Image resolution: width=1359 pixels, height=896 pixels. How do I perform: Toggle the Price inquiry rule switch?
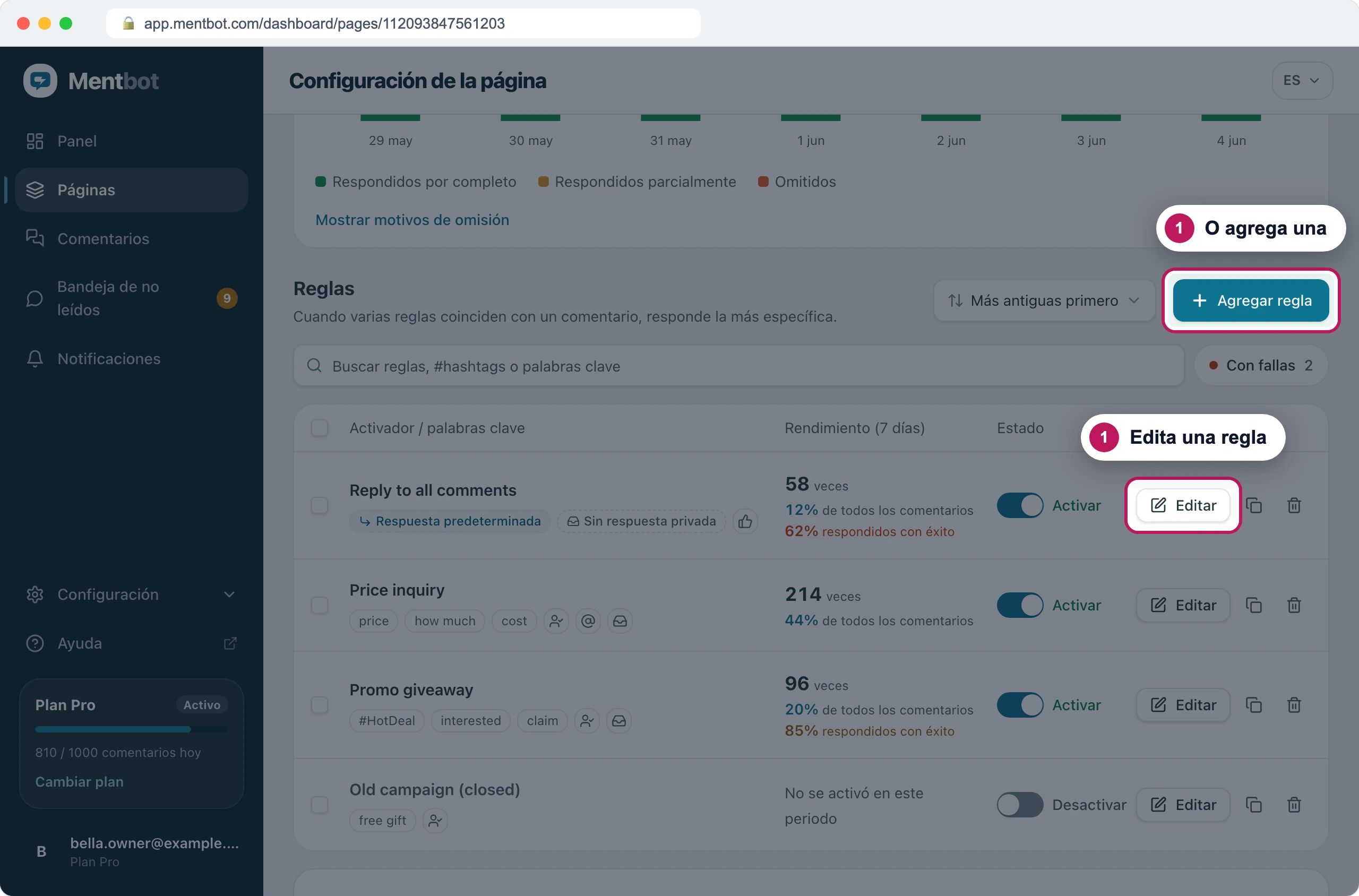(1020, 605)
